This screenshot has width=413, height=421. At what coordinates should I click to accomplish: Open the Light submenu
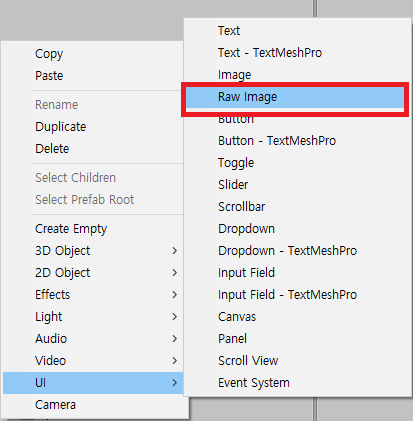click(93, 317)
